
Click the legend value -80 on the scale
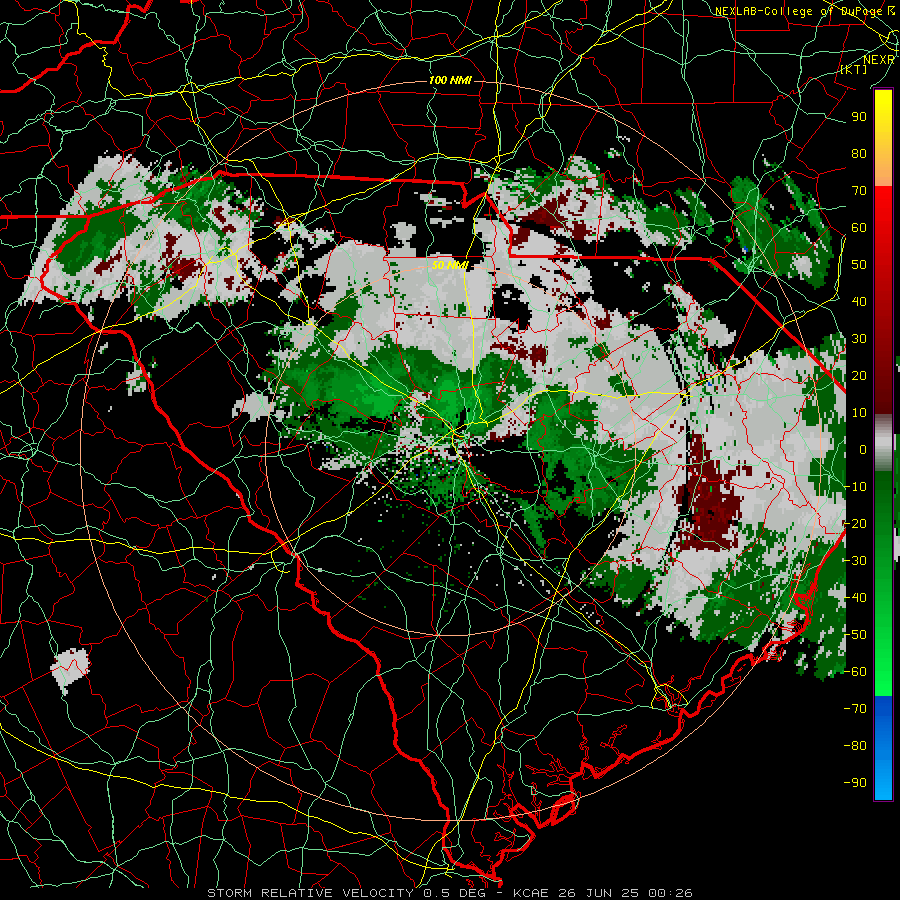point(855,746)
